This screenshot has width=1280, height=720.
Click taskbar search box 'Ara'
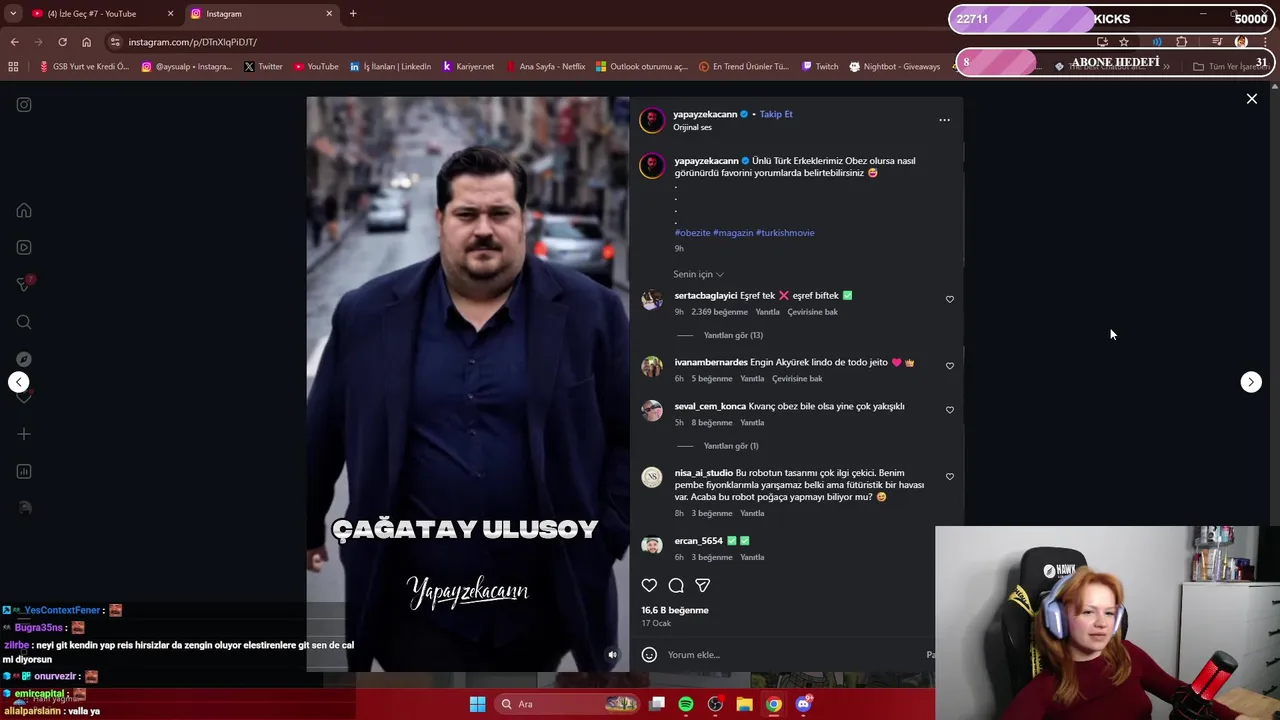[x=567, y=704]
